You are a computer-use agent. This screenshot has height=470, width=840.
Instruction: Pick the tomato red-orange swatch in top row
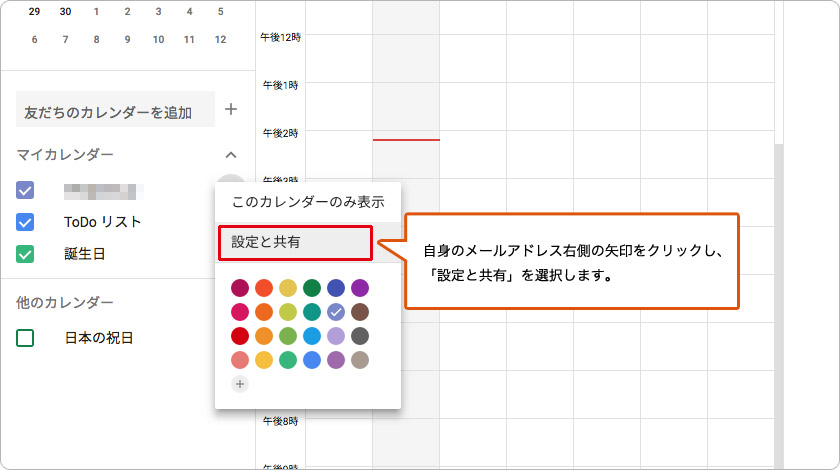pyautogui.click(x=264, y=288)
